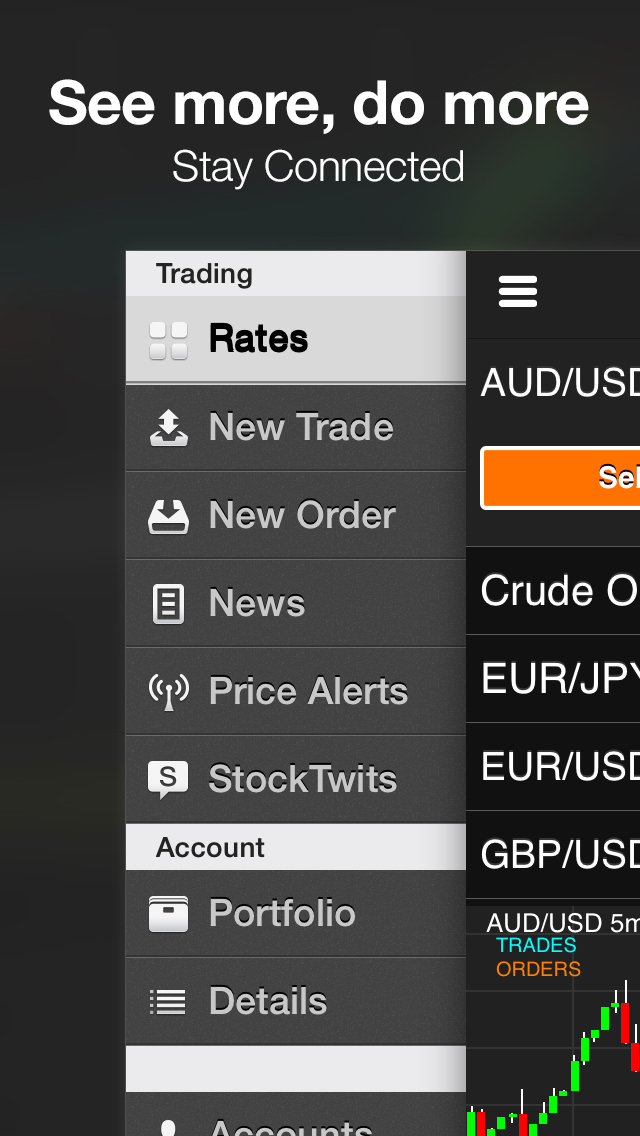Choose the EUR/JPY instrument row
640x1136 pixels.
[558, 679]
